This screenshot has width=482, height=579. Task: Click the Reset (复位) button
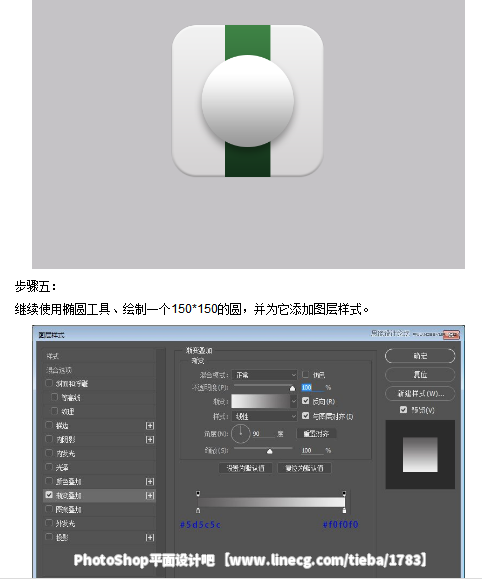click(420, 374)
